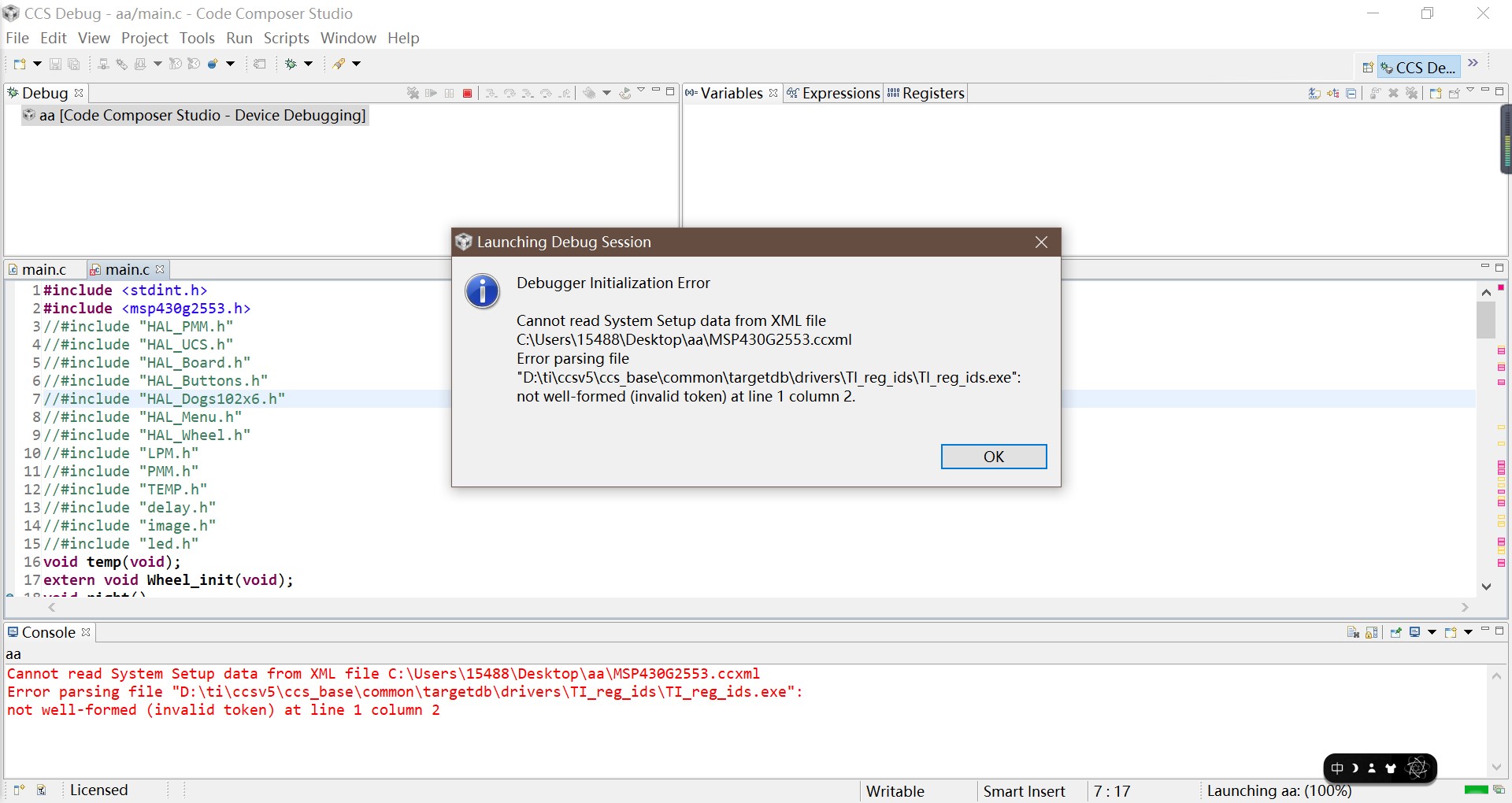Screen dimensions: 1512x803
Task: Click the green launch progress bar
Action: [x=1476, y=790]
